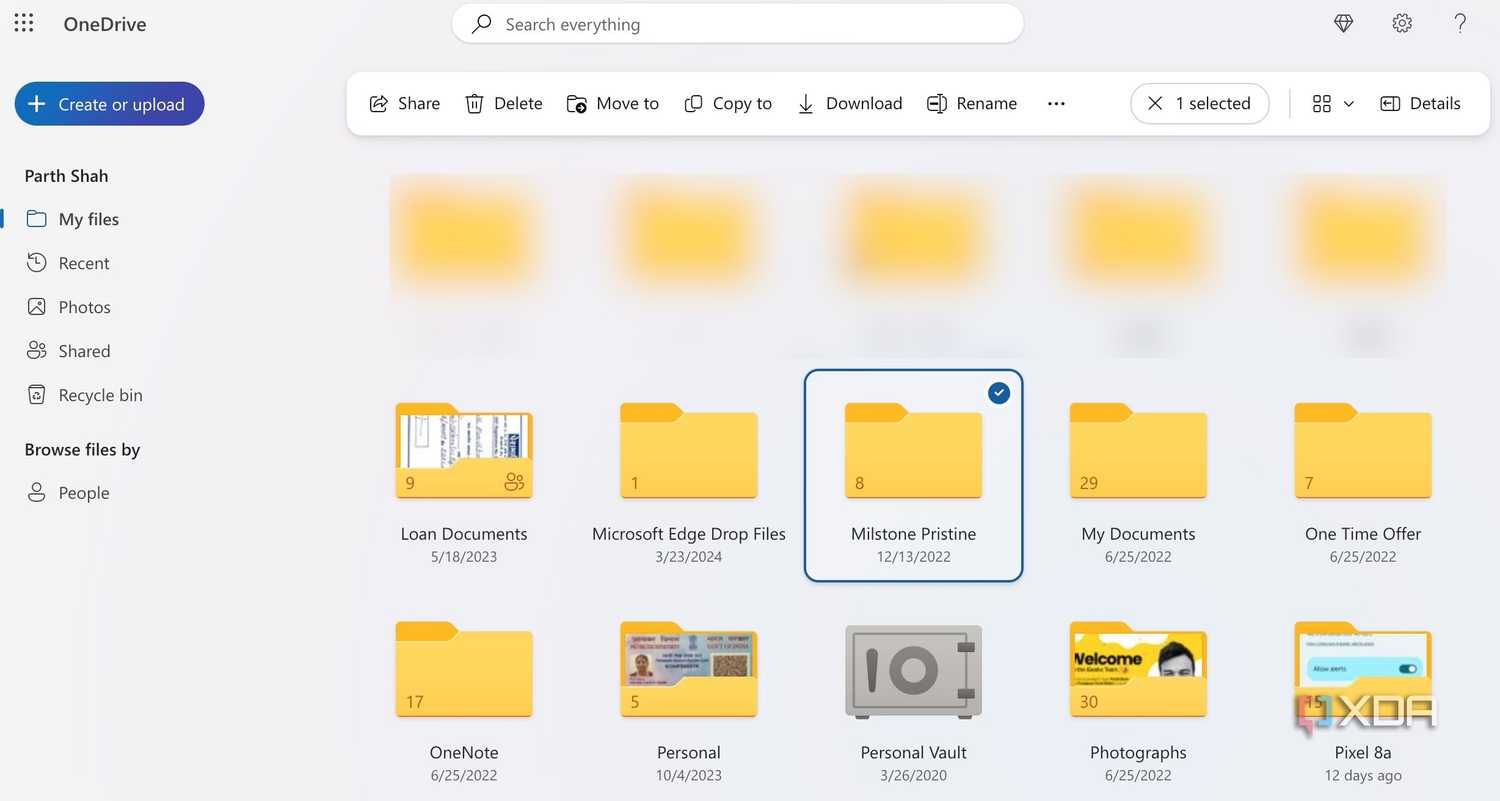Click the OneDrive title link
Viewport: 1500px width, 801px height.
105,24
